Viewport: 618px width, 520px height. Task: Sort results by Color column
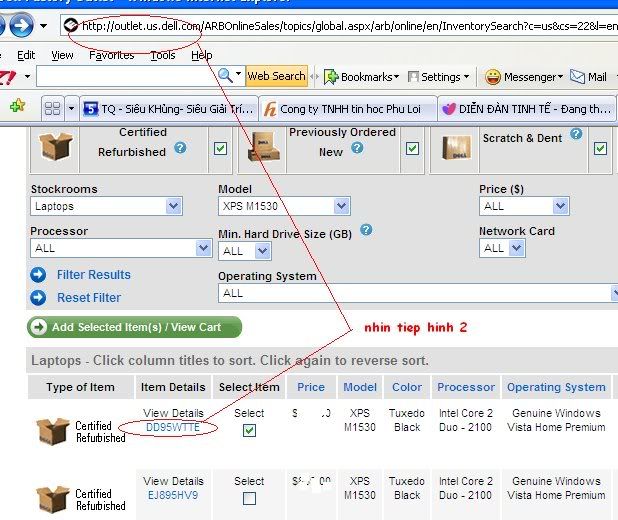(407, 387)
